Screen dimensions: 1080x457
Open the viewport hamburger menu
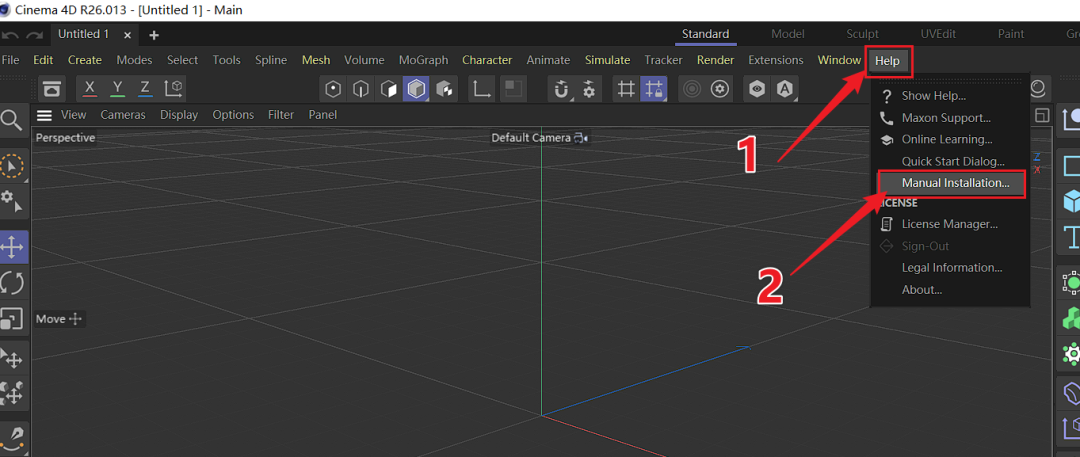tap(44, 115)
